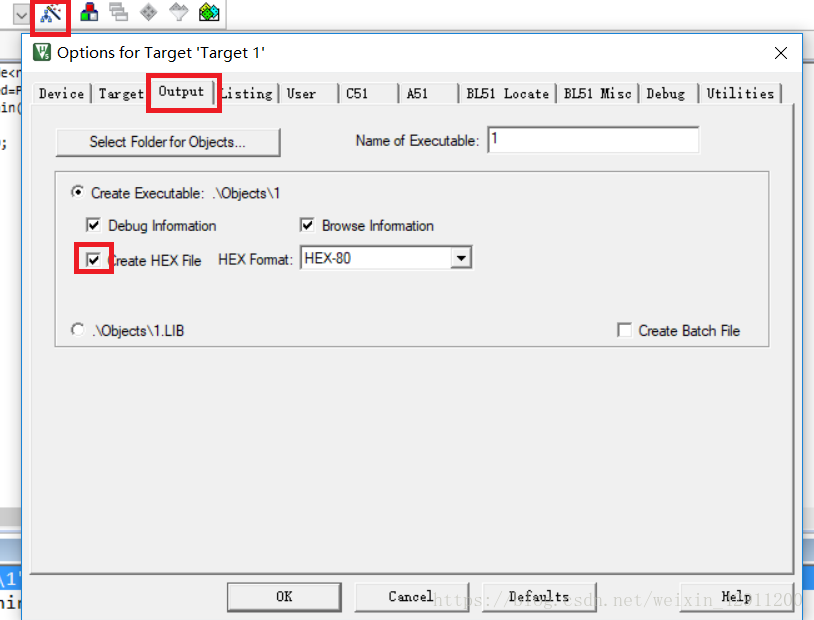Click the Keil icon in dialog title
Image resolution: width=814 pixels, height=620 pixels.
pos(42,52)
